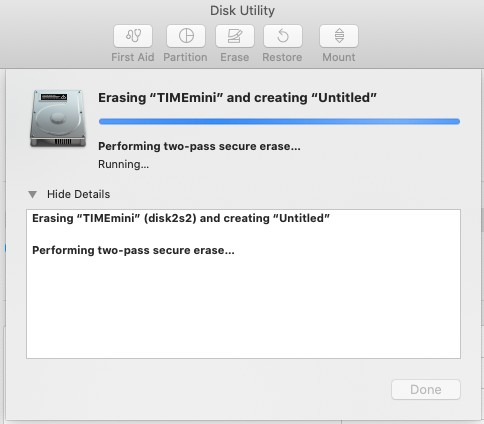Select the log line mentioning disk2s2
Screen dimensions: 484x424
pyautogui.click(x=181, y=218)
